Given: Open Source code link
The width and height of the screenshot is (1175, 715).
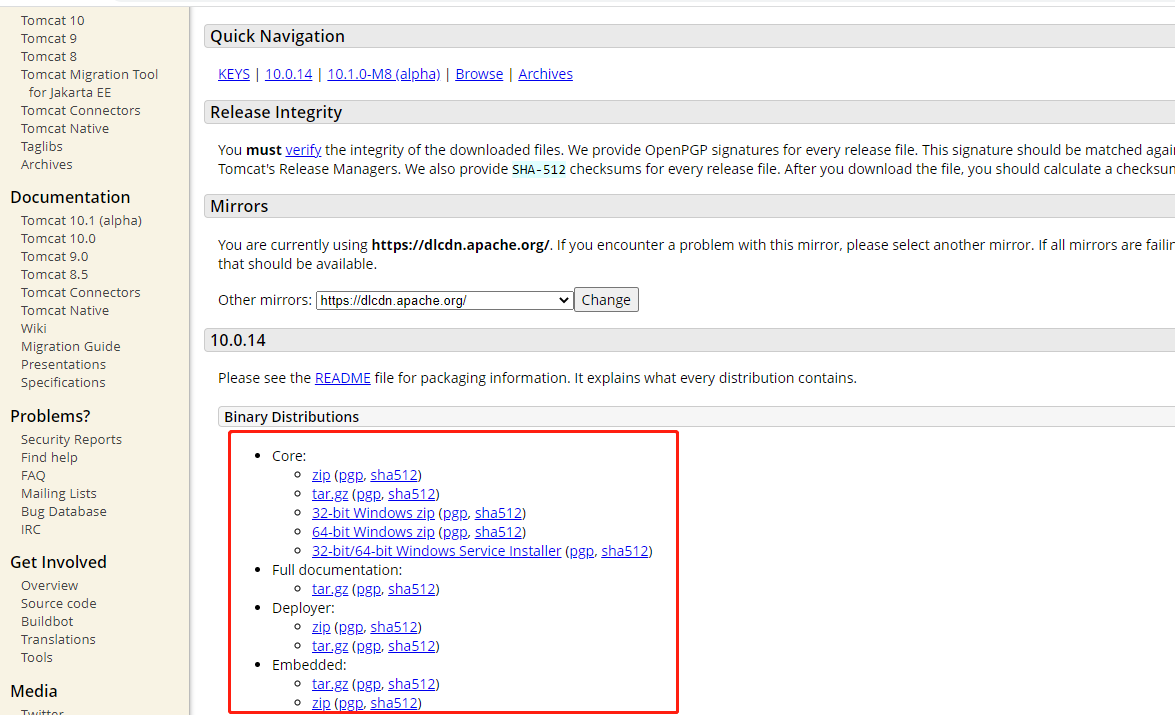Looking at the screenshot, I should click(x=58, y=603).
